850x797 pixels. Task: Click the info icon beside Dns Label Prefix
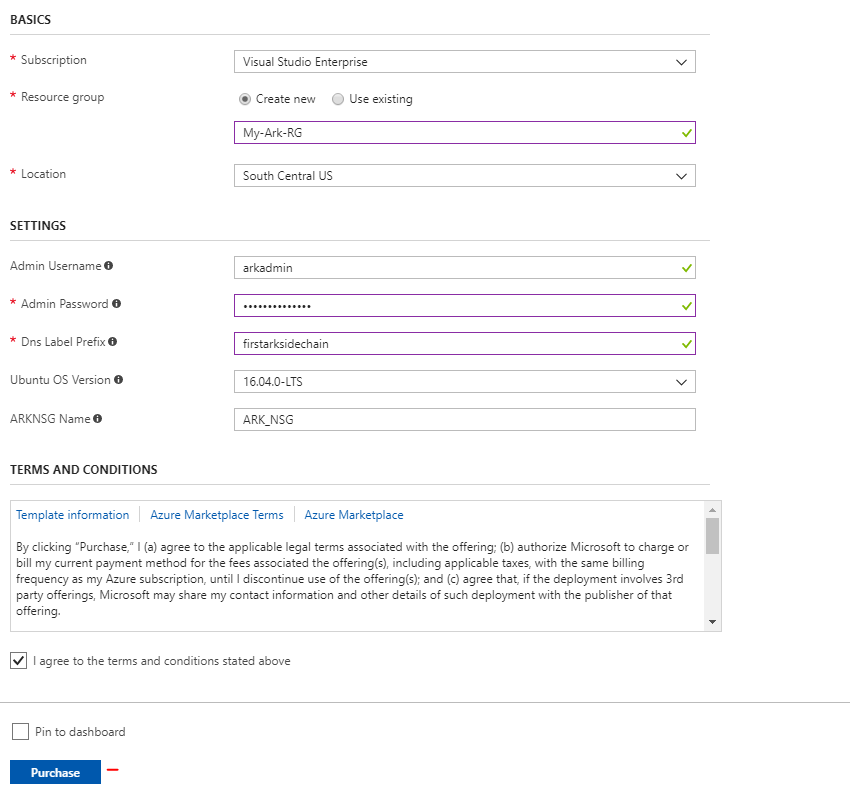112,342
